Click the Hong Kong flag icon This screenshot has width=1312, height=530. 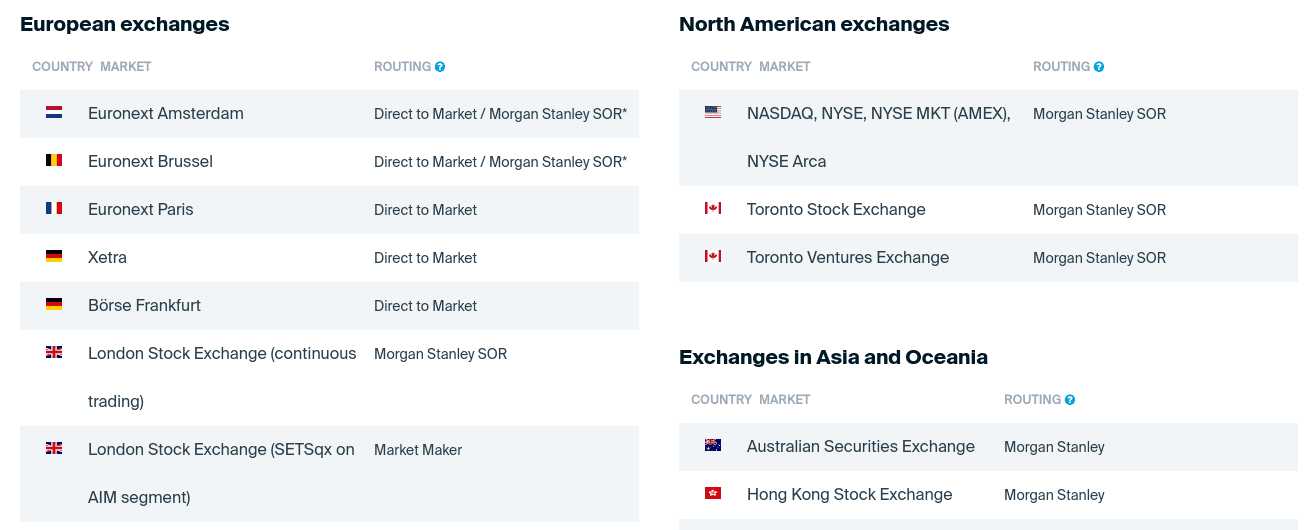713,493
